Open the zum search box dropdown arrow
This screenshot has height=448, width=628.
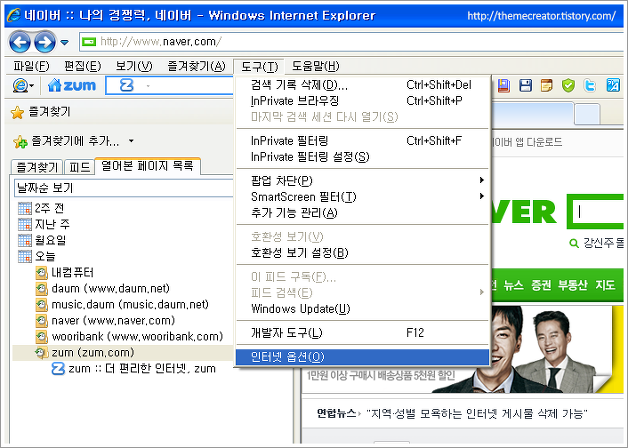pyautogui.click(x=148, y=86)
